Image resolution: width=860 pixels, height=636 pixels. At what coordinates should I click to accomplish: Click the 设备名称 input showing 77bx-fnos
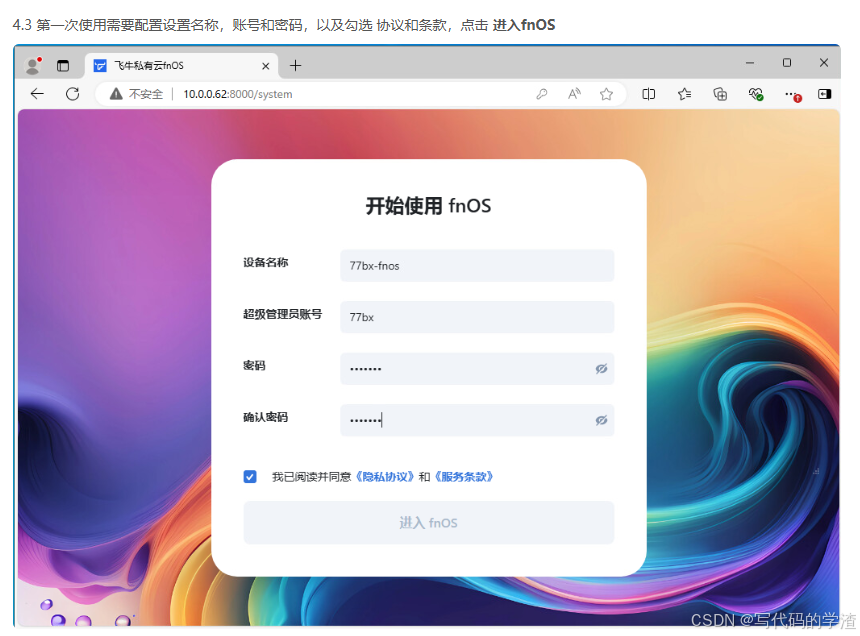(477, 265)
